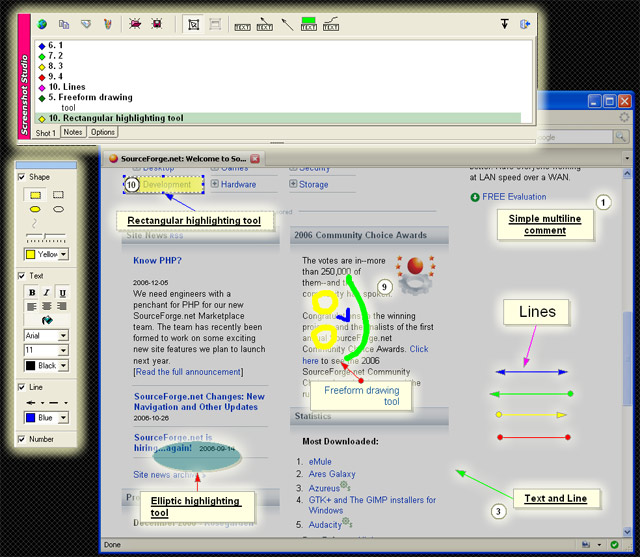Select the filled rectangle highlight shape

click(36, 194)
